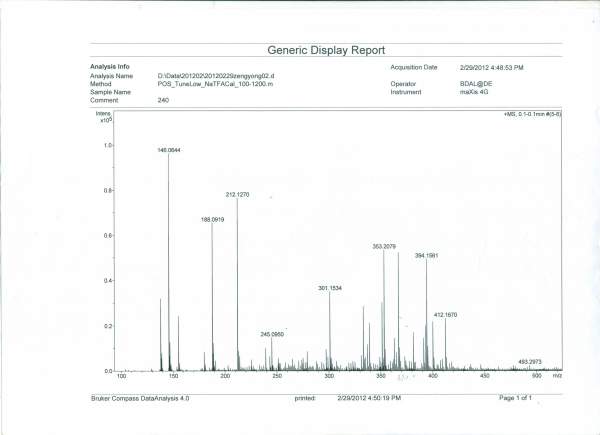The image size is (600, 435).
Task: Click y-axis tick '0.4'
Action: point(108,281)
